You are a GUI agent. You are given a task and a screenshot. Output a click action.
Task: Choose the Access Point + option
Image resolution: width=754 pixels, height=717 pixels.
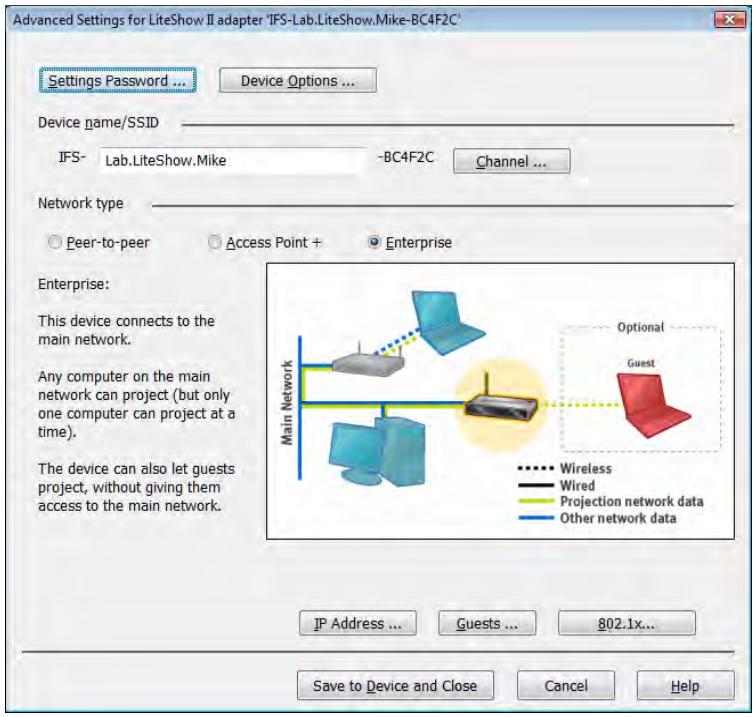[264, 242]
